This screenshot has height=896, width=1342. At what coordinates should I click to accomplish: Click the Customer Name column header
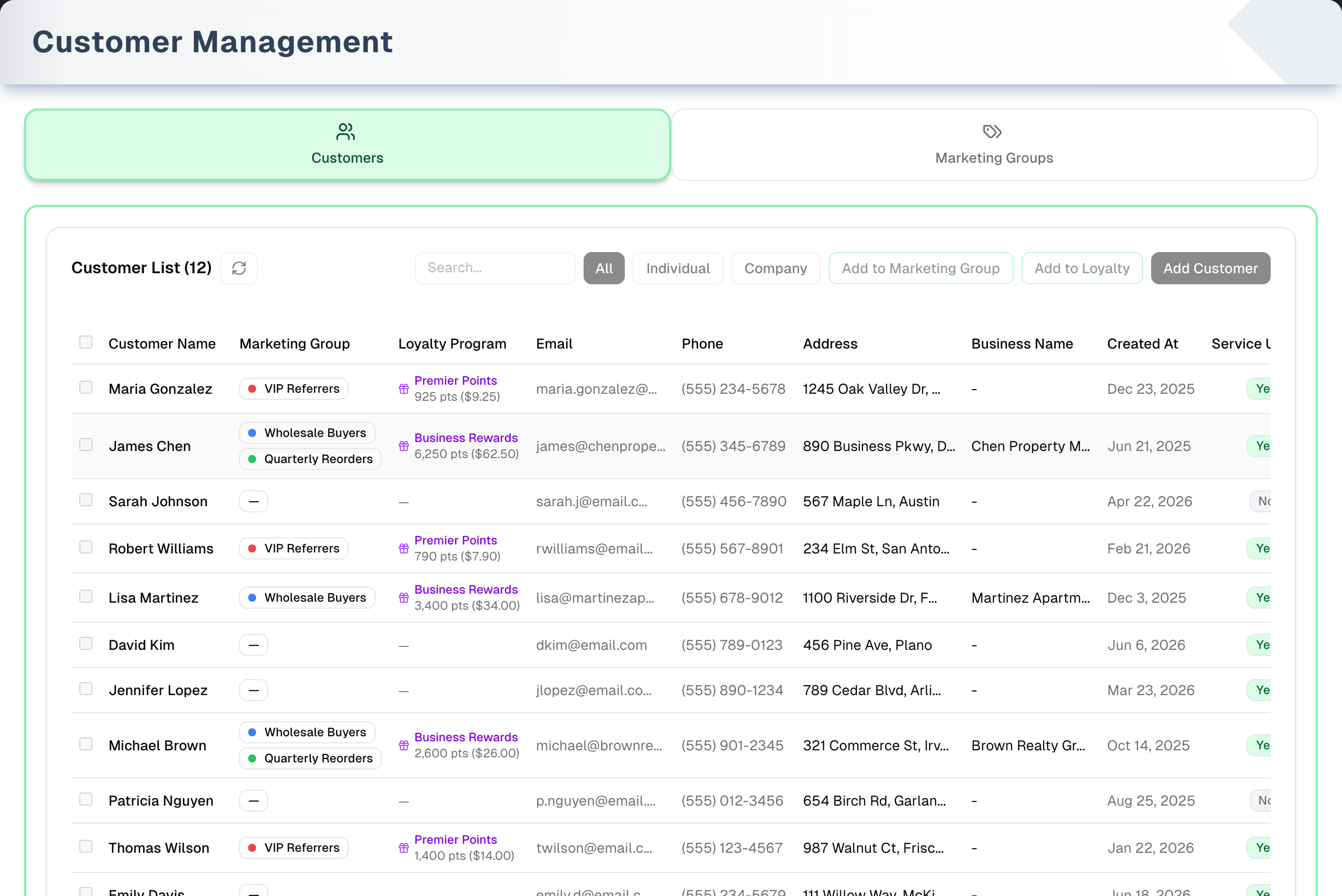162,344
